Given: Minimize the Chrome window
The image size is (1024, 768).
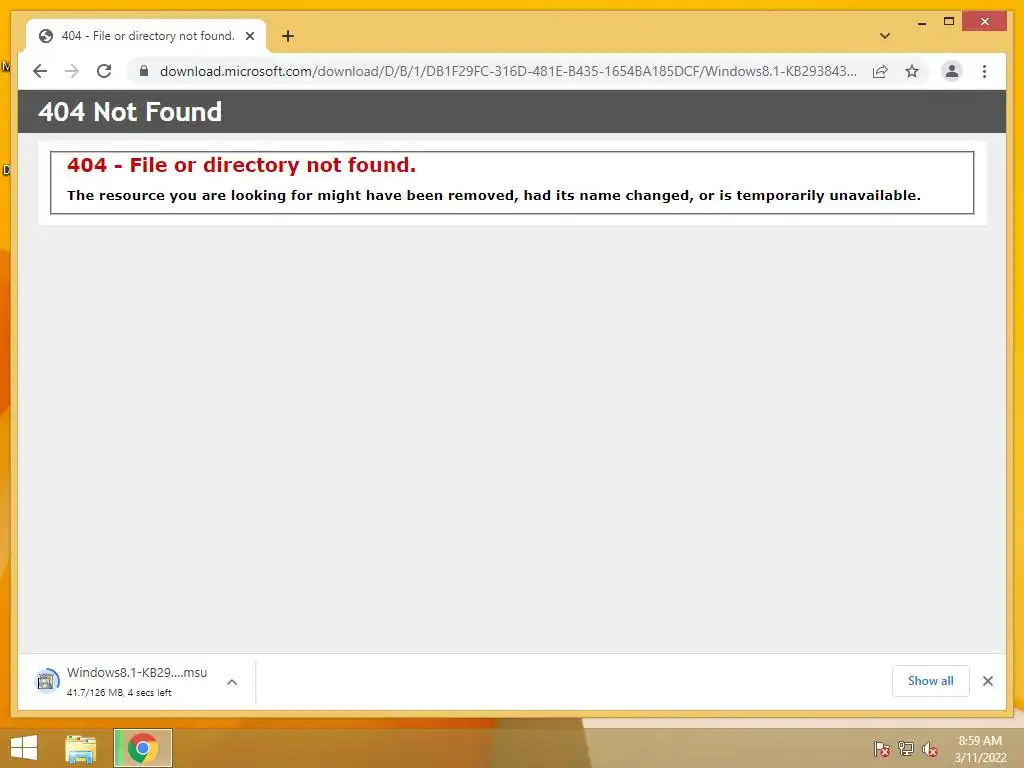Looking at the screenshot, I should [x=921, y=22].
